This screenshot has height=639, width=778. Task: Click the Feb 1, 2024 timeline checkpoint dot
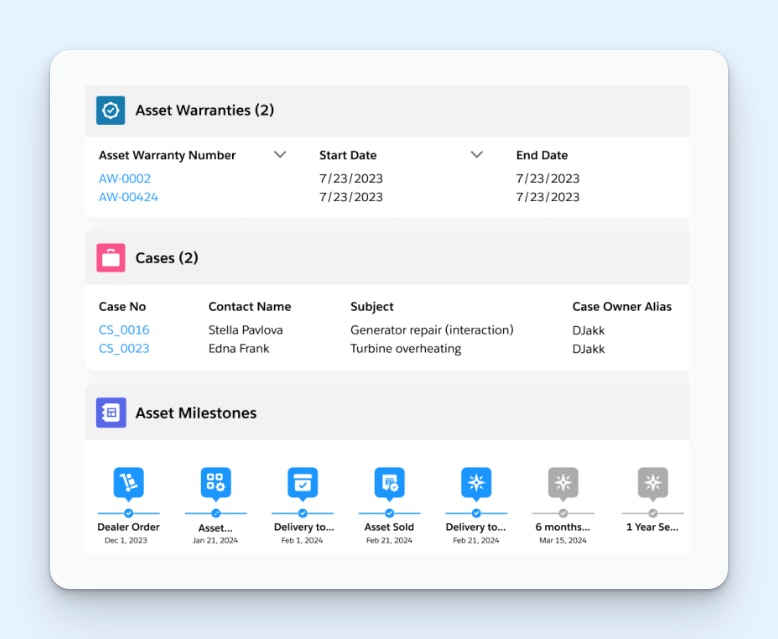303,513
